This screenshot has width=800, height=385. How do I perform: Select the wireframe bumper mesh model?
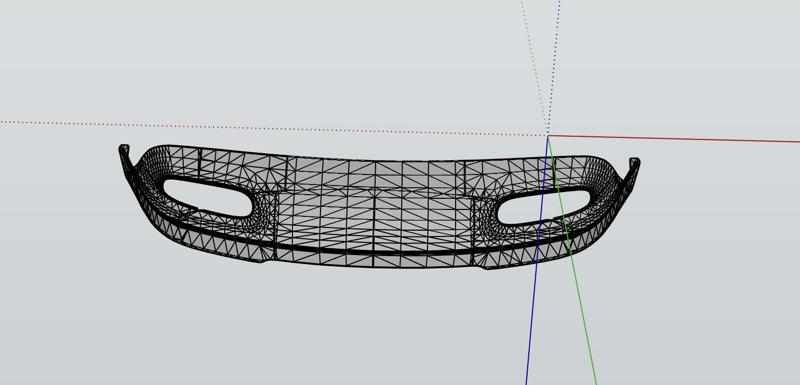coord(379,207)
